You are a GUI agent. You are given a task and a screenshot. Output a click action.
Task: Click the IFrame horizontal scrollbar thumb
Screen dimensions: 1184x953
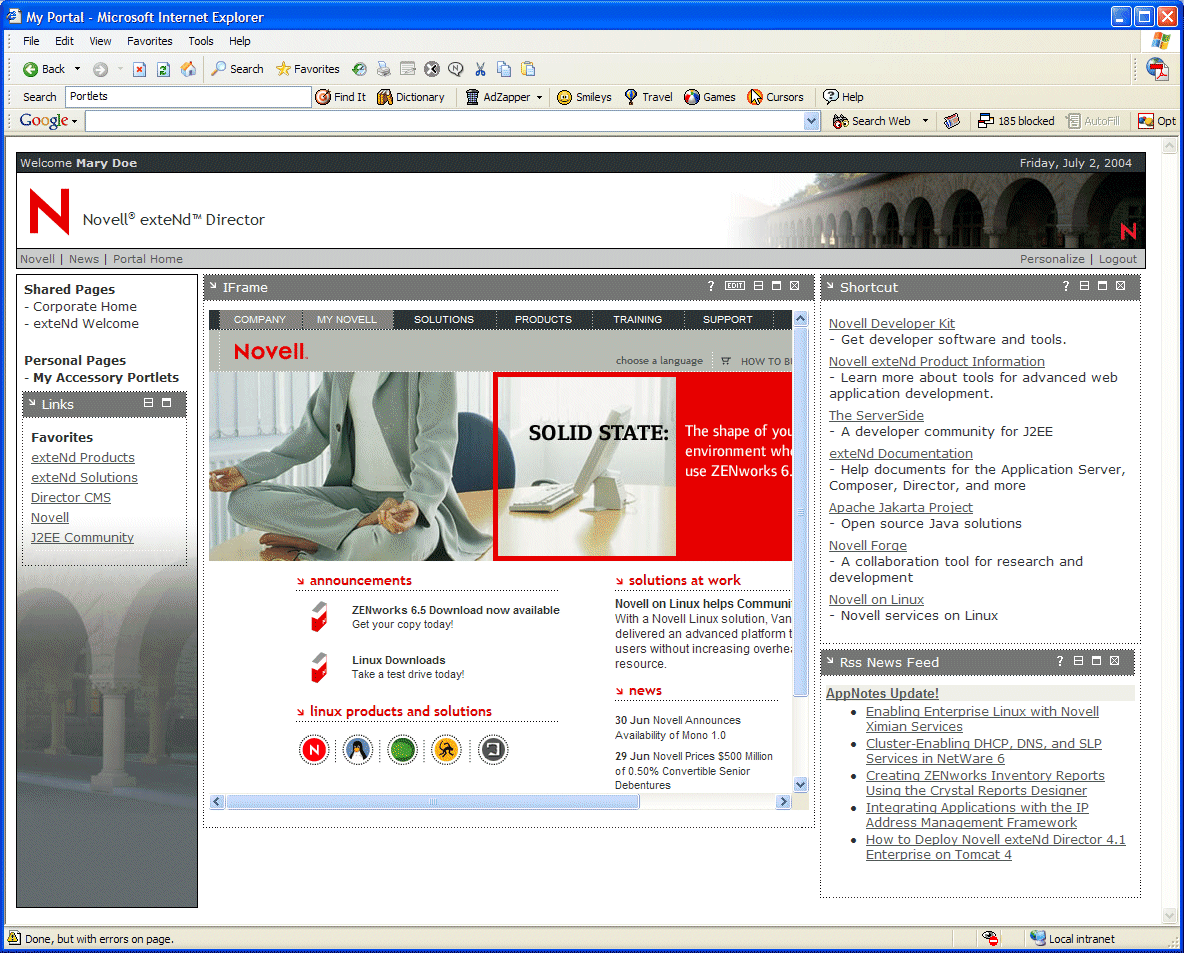click(x=433, y=802)
